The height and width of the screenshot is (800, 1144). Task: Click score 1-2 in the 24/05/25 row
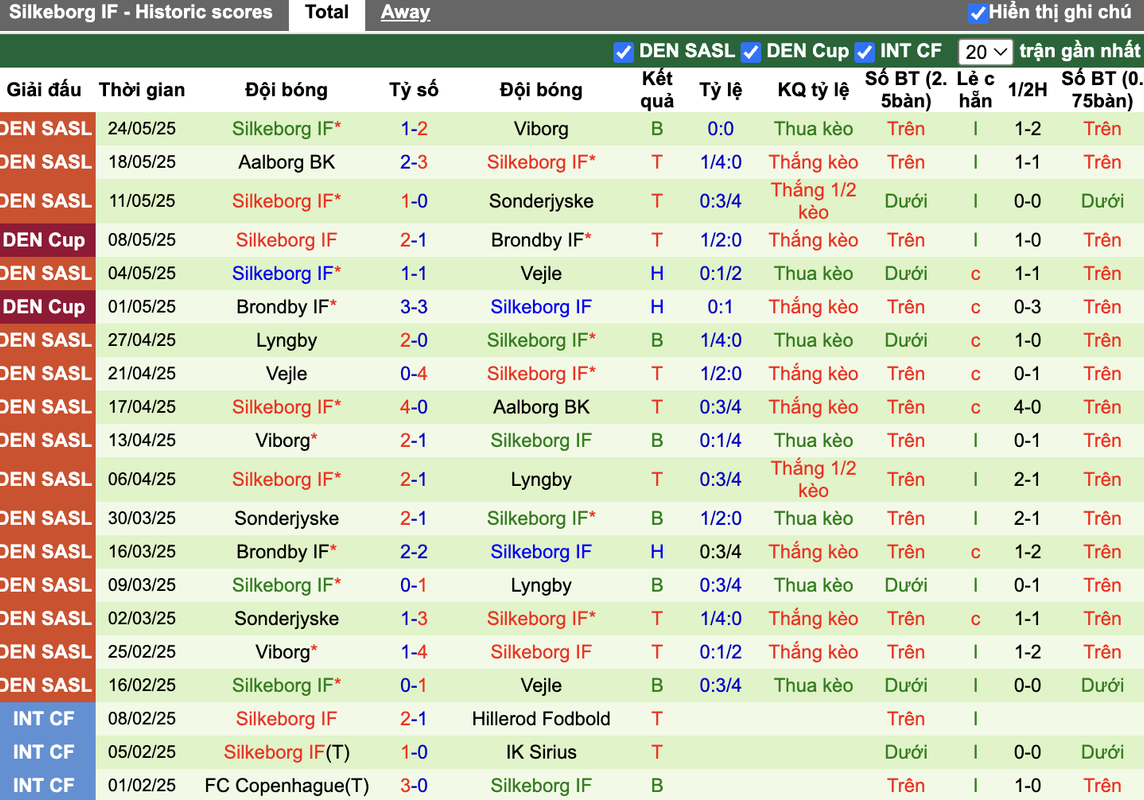pos(414,129)
